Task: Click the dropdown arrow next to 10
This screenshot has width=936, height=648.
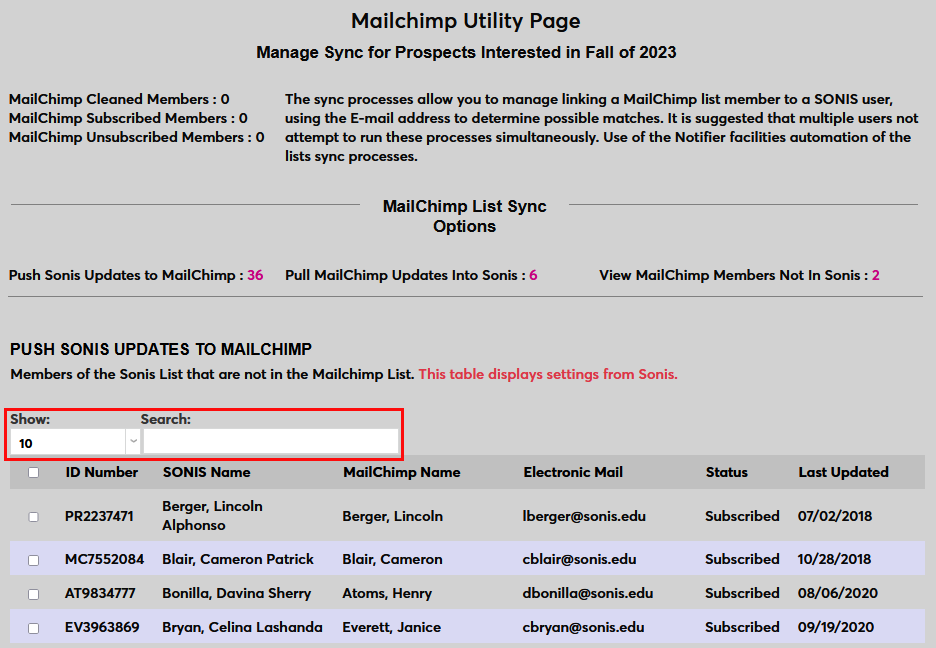Action: point(132,441)
